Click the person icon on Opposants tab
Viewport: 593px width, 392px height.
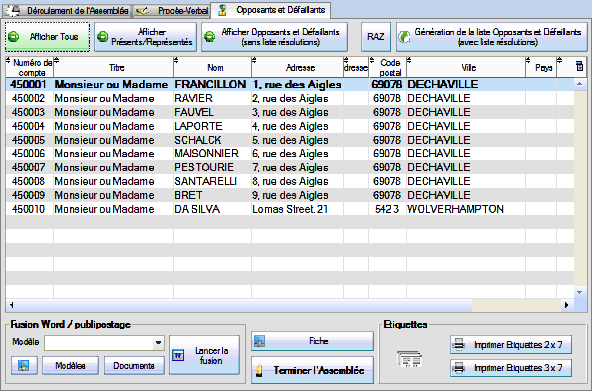[222, 11]
